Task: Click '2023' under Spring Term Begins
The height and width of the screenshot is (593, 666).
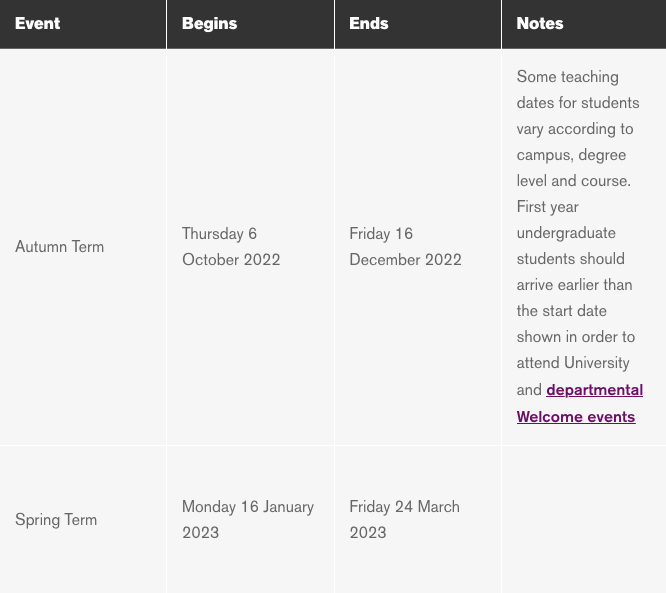Action: coord(200,533)
